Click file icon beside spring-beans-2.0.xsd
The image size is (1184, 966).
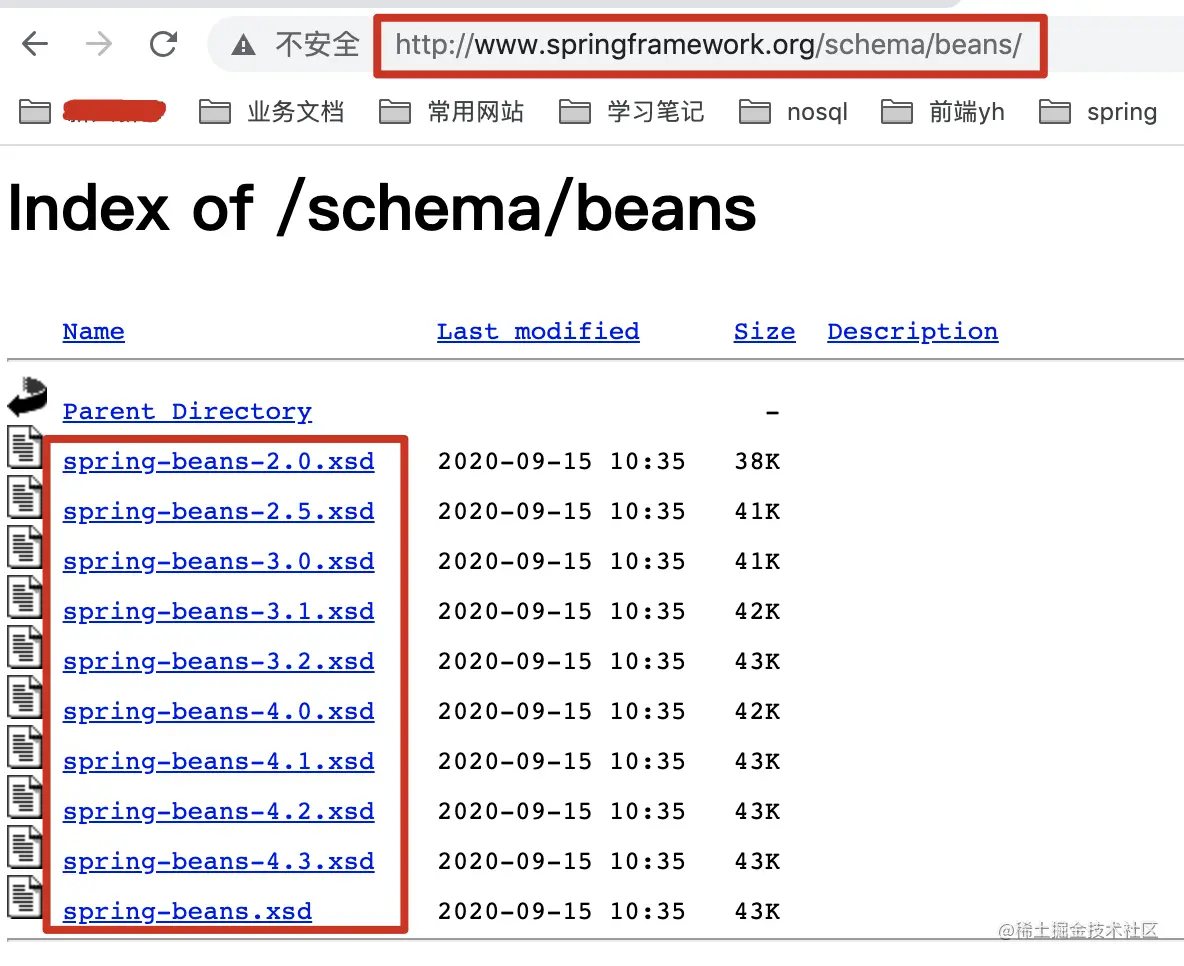[x=25, y=446]
